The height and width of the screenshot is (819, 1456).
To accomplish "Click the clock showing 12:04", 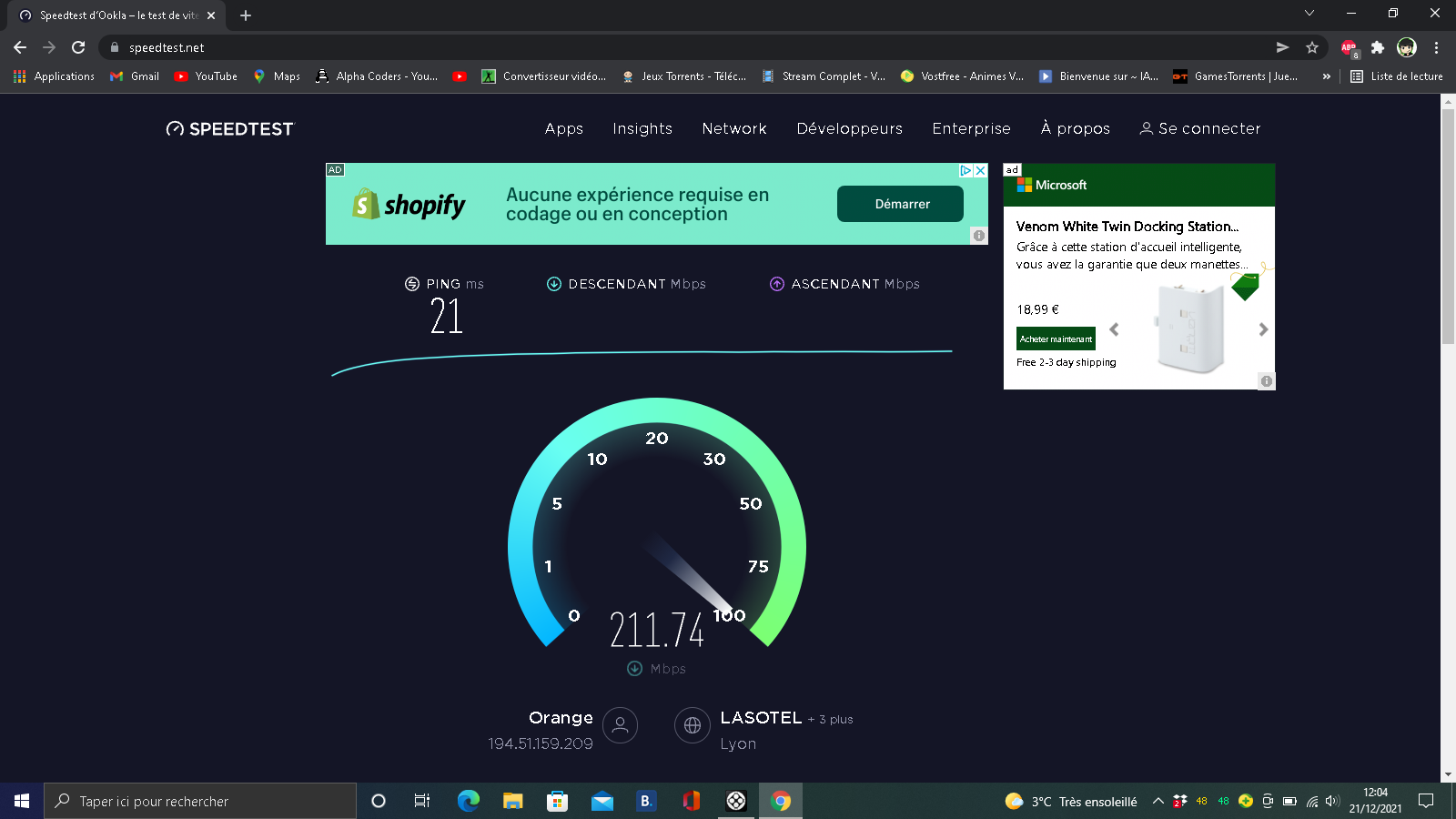I will (x=1375, y=793).
